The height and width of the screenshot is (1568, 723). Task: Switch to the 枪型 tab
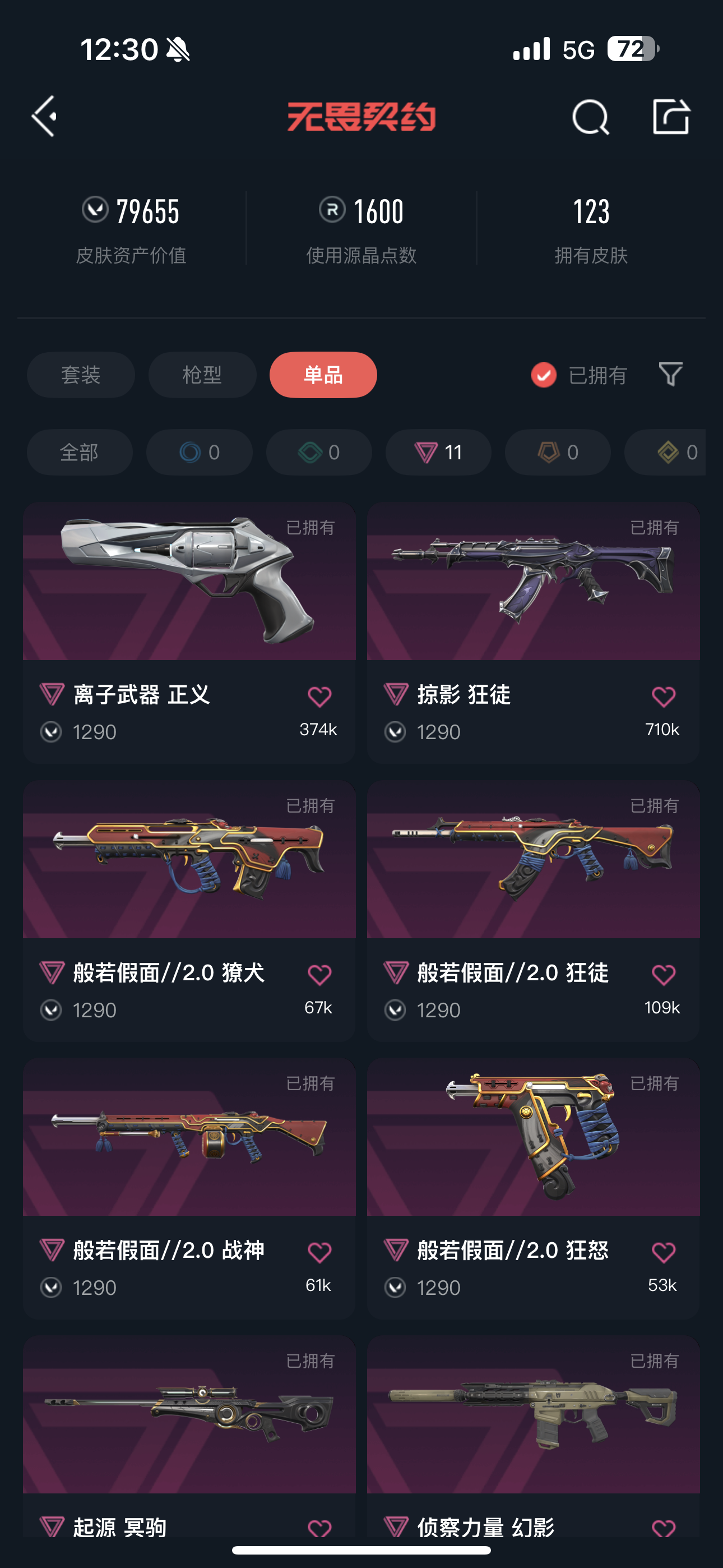click(202, 375)
